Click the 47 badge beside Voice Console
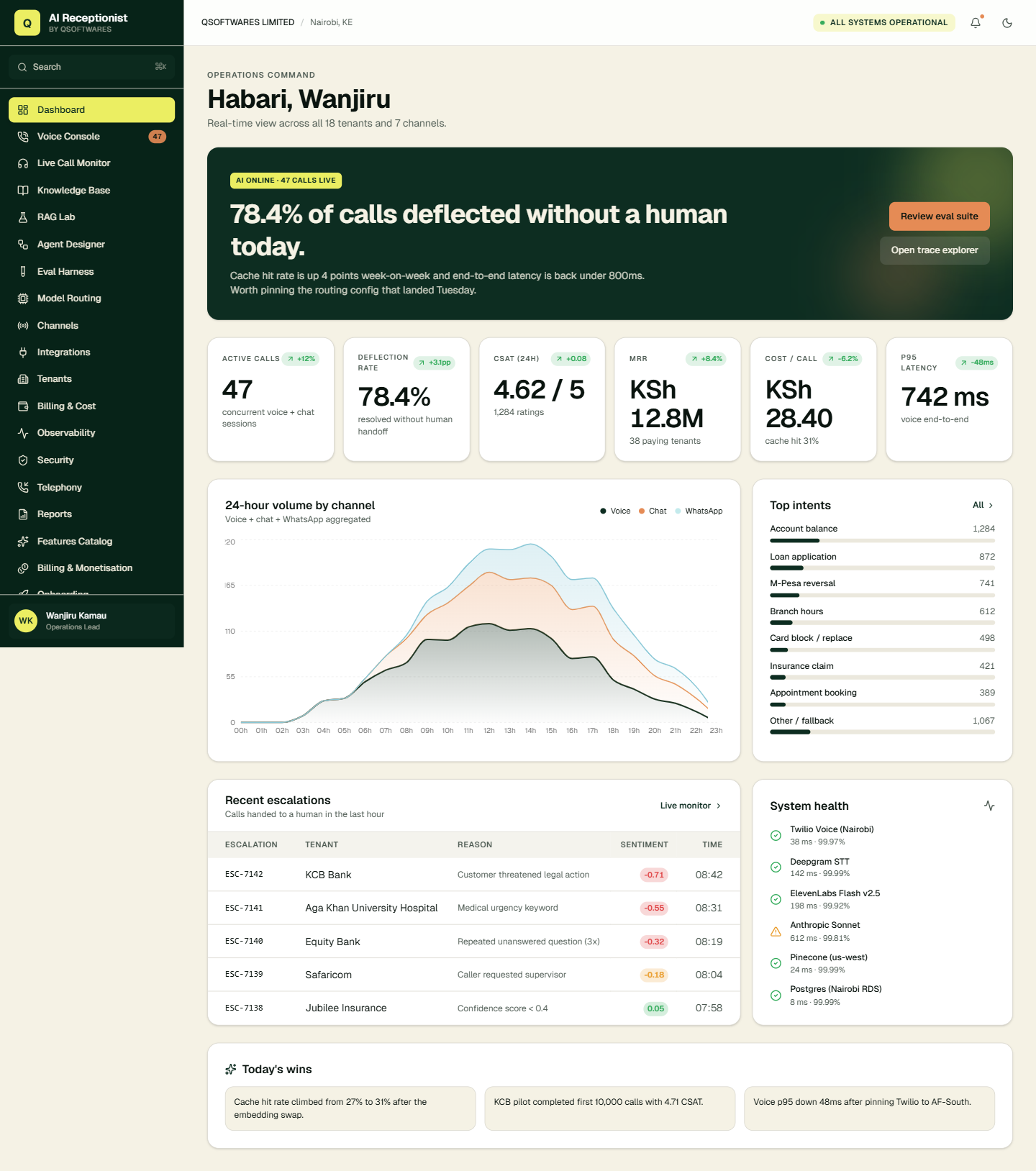This screenshot has height=1171, width=1036. pyautogui.click(x=157, y=137)
